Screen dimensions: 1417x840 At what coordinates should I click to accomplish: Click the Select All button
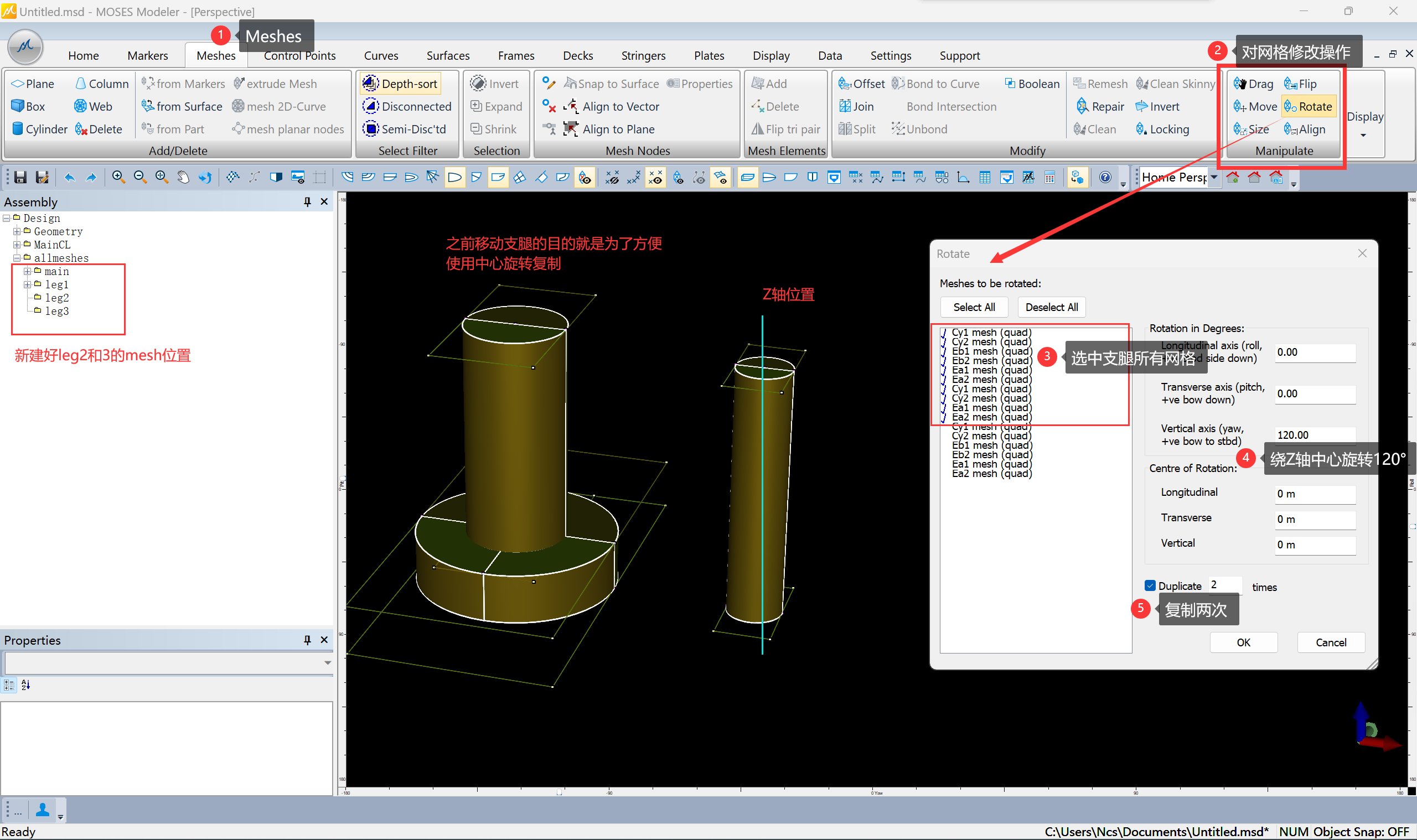click(x=973, y=307)
